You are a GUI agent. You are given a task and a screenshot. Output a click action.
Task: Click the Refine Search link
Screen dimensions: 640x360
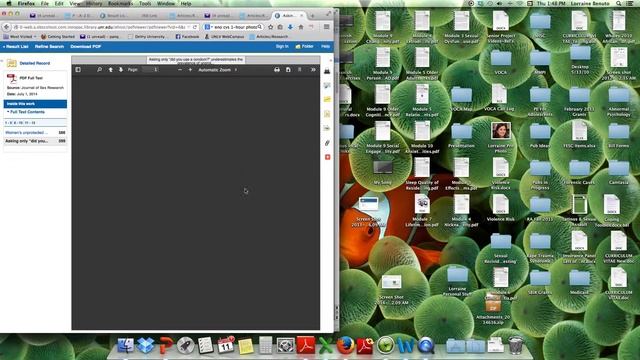(x=49, y=47)
